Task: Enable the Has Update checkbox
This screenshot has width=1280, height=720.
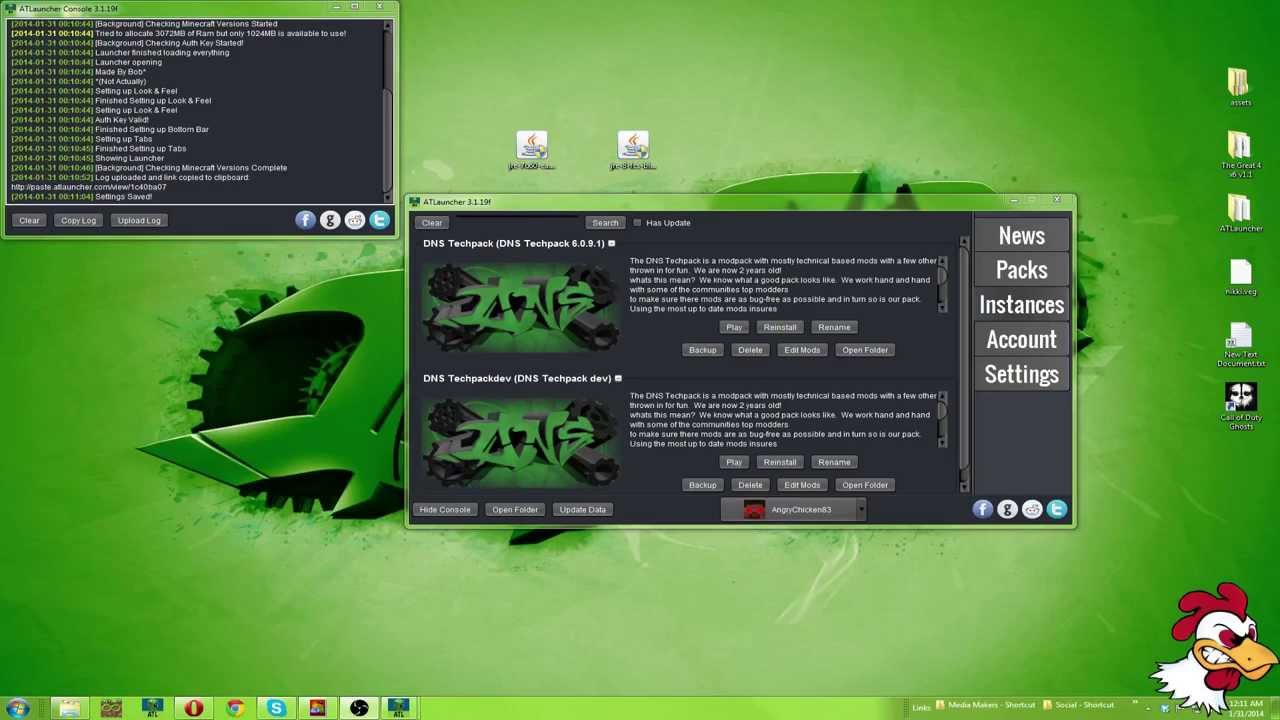Action: pyautogui.click(x=637, y=223)
